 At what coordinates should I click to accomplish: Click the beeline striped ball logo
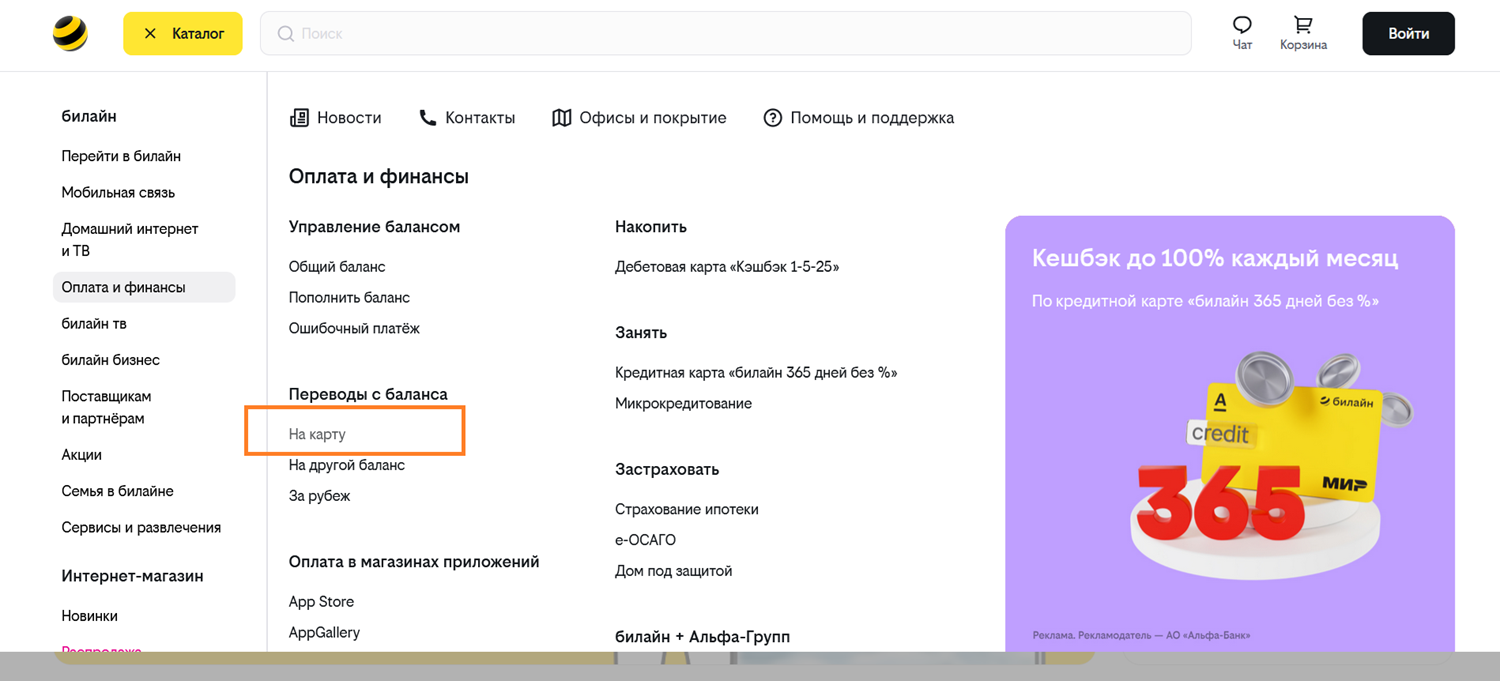[x=70, y=33]
